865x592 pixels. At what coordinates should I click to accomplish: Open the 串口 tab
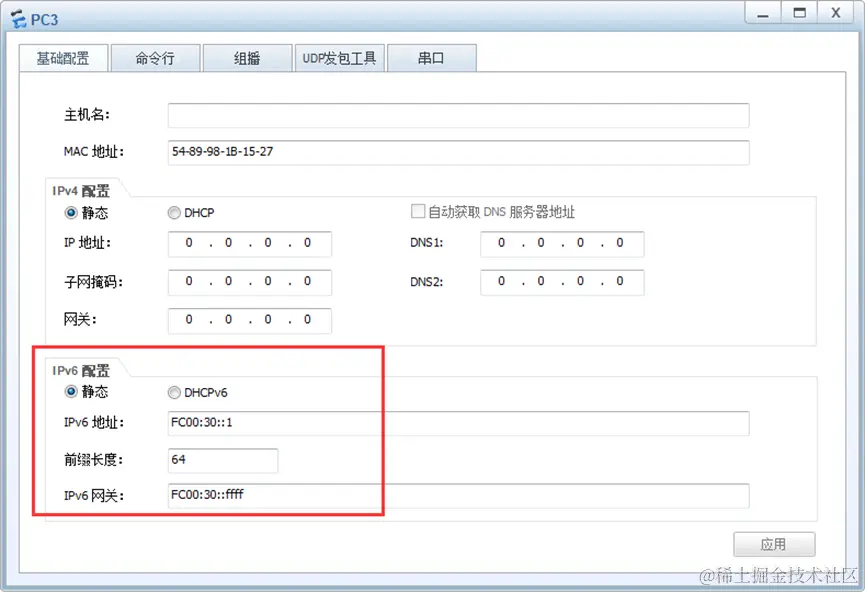pyautogui.click(x=431, y=58)
